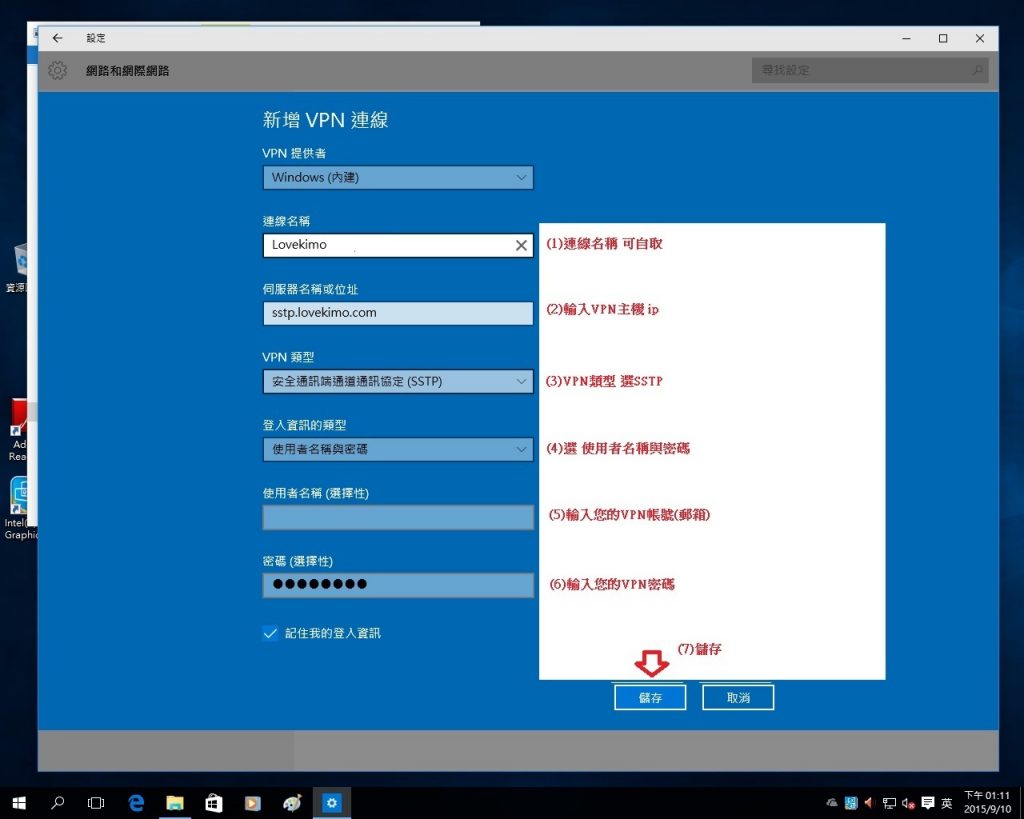Open File Explorer from the taskbar

(x=175, y=802)
